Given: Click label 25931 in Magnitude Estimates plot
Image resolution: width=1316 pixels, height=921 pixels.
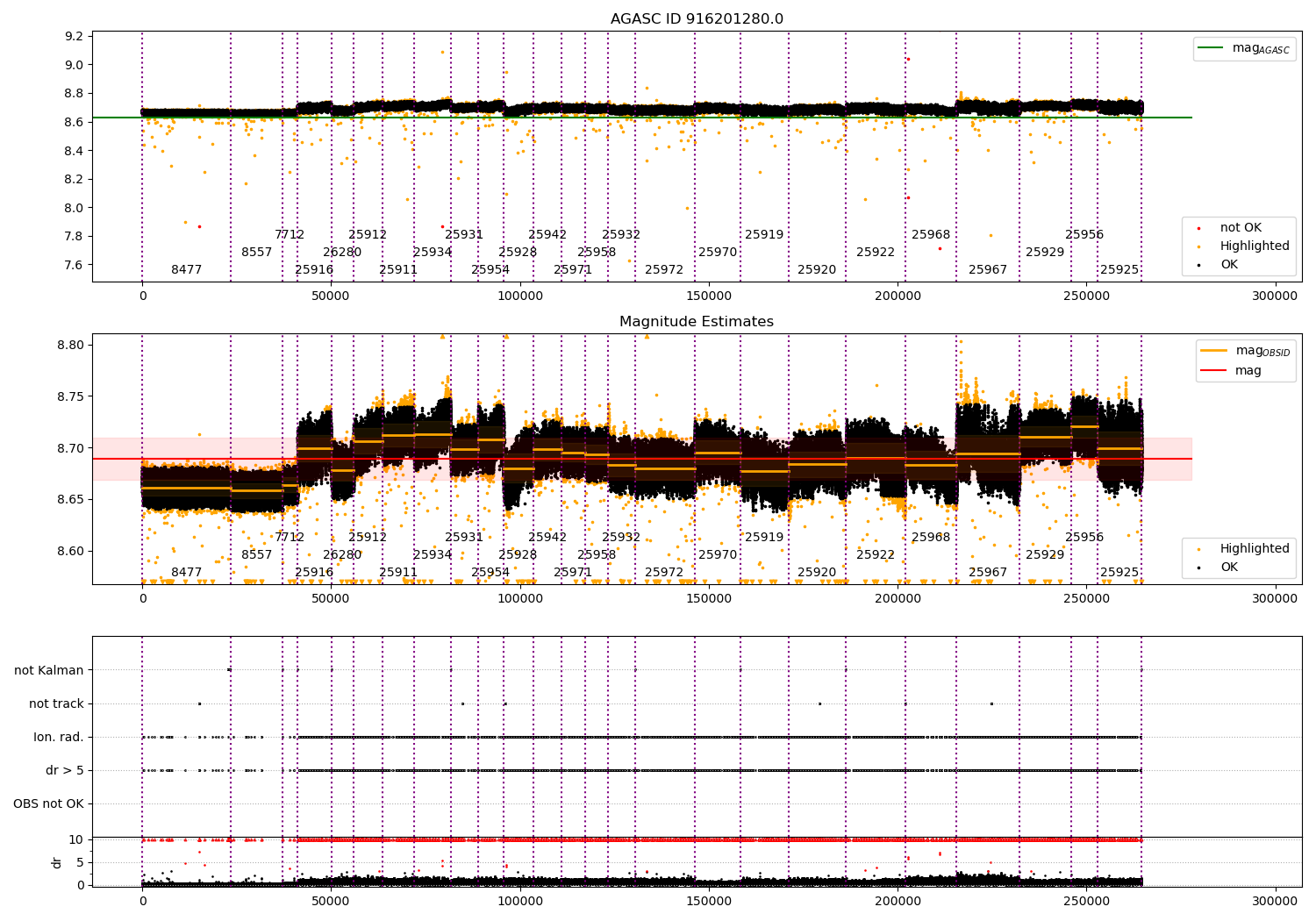Looking at the screenshot, I should click(464, 537).
